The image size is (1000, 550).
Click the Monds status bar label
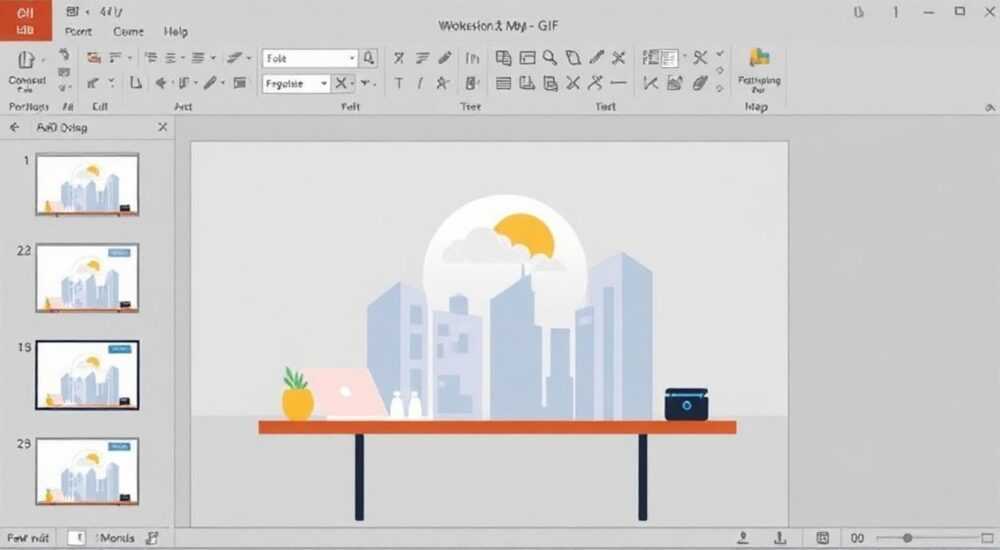(x=116, y=539)
